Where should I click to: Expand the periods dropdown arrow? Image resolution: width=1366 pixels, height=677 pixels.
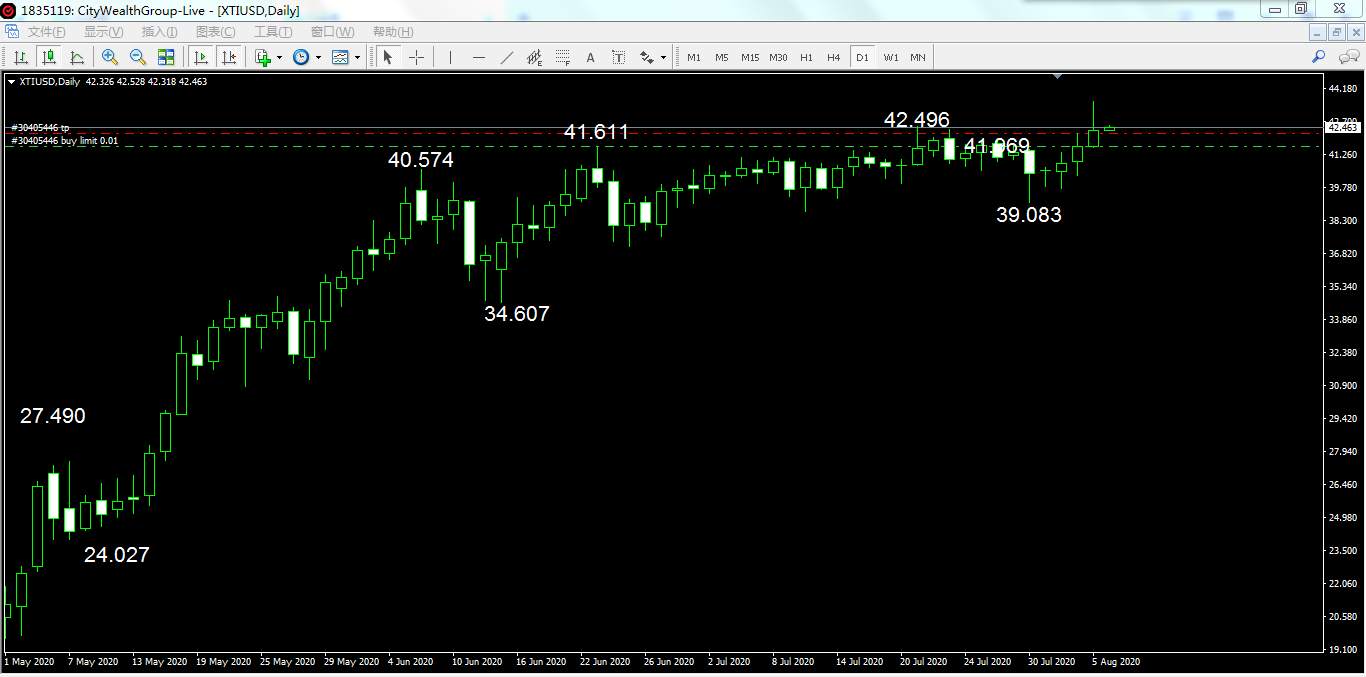pyautogui.click(x=318, y=57)
